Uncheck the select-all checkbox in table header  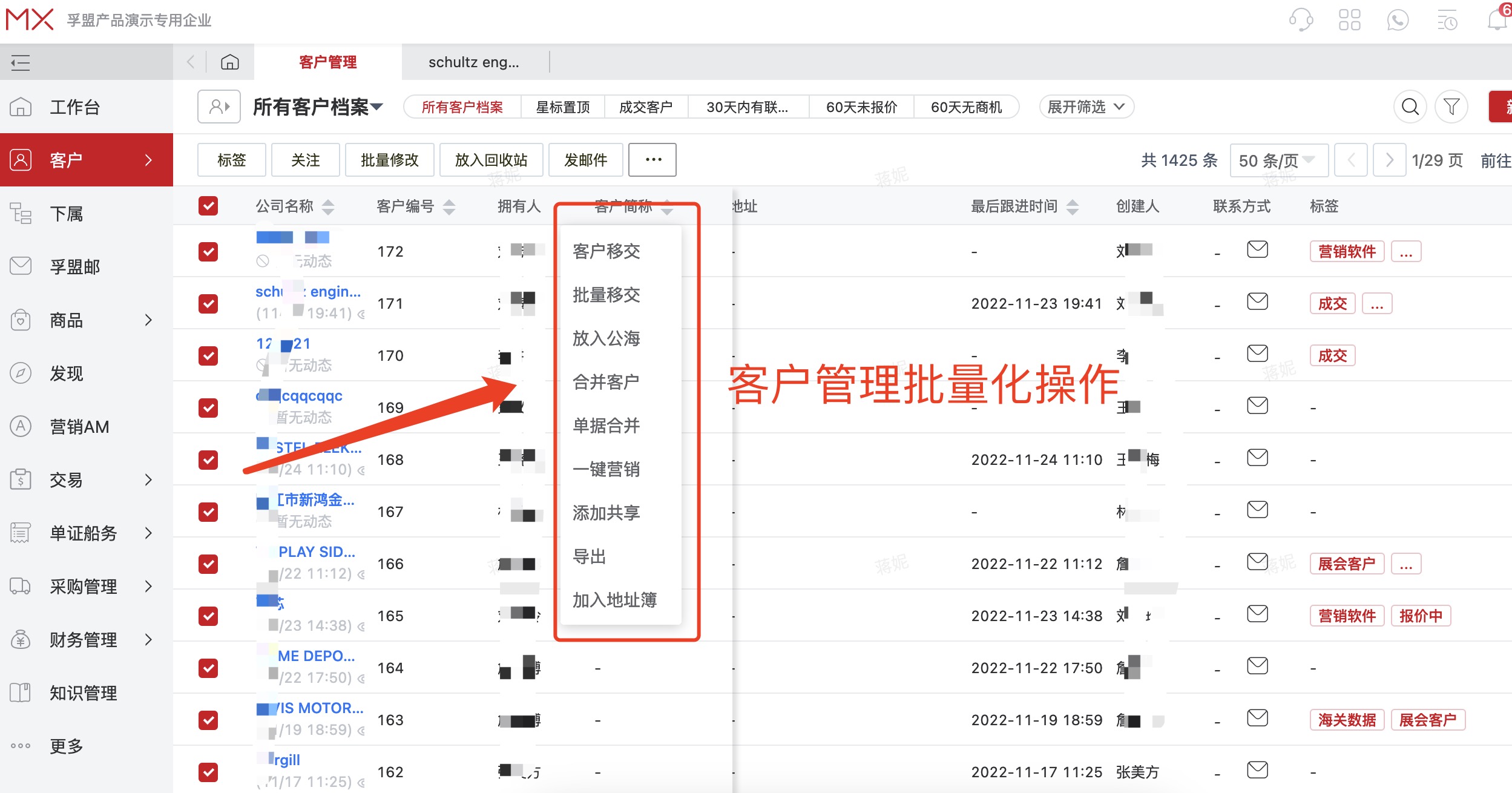click(208, 206)
